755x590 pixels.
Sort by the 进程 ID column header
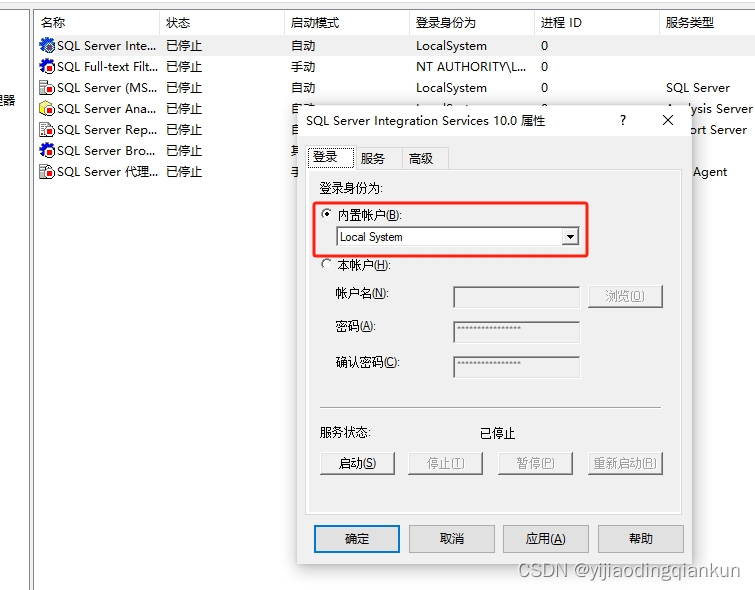click(x=597, y=23)
